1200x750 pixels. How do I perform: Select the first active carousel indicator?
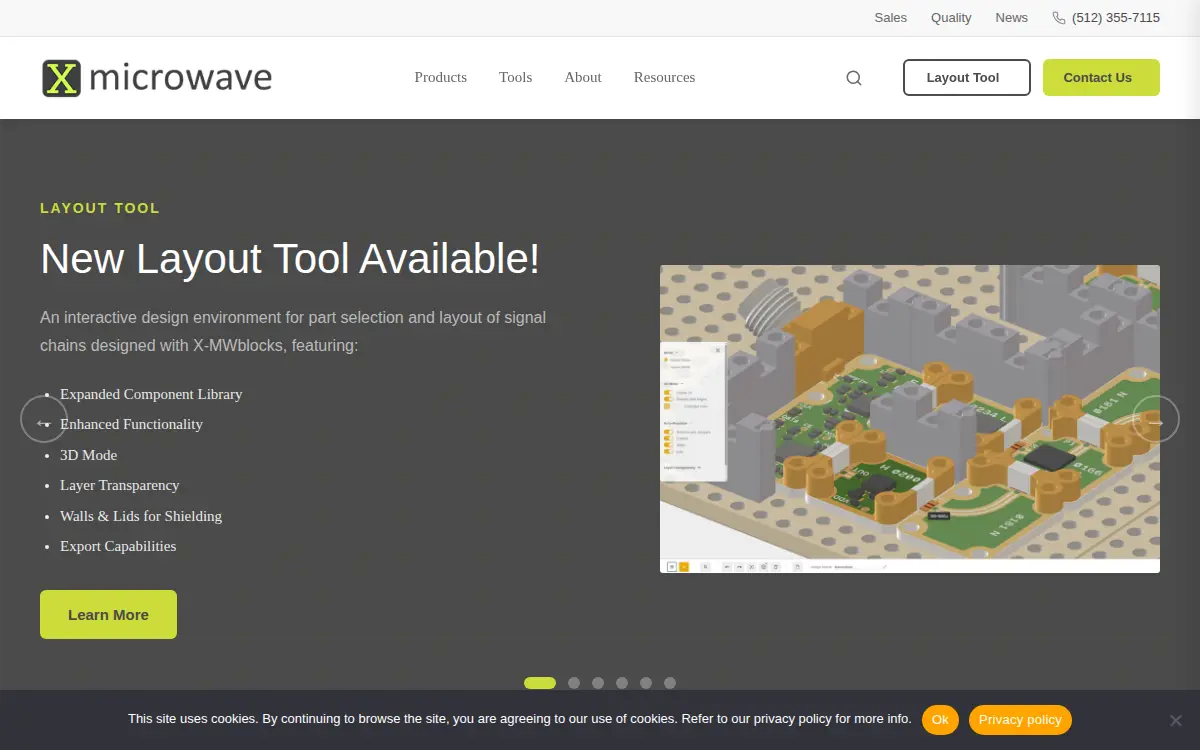[x=540, y=683]
